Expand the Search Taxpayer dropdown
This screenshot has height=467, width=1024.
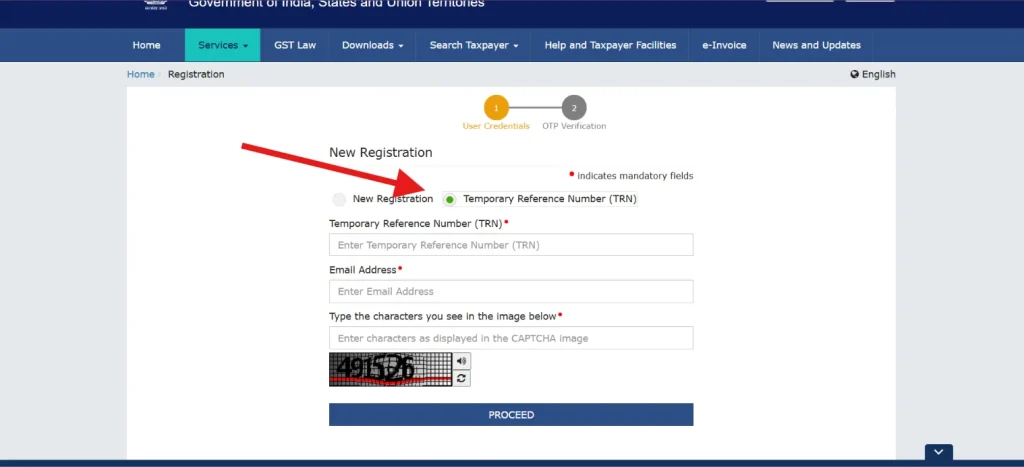[473, 45]
